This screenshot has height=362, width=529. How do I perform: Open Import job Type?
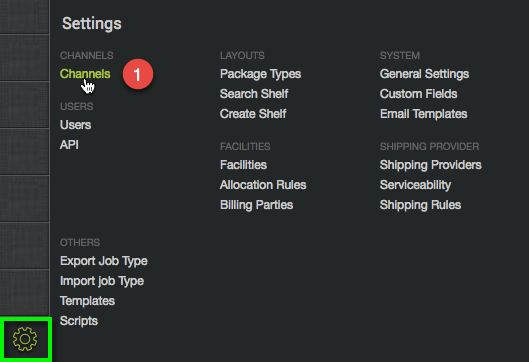(102, 281)
